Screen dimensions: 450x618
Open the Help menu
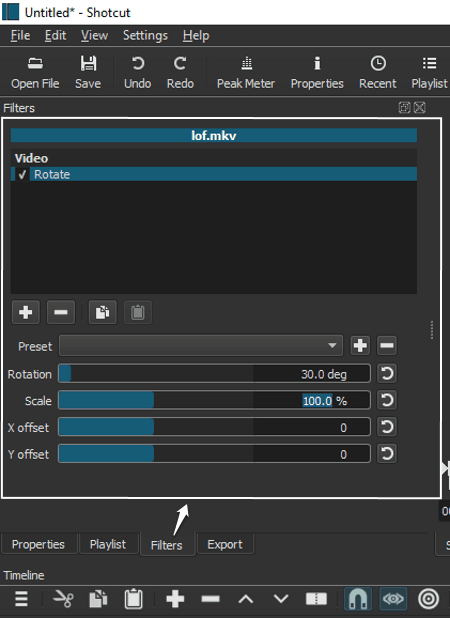196,36
